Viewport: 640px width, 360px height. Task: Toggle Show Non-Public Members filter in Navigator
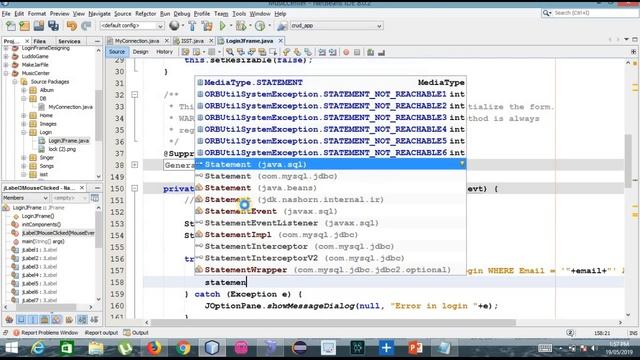(x=44, y=319)
